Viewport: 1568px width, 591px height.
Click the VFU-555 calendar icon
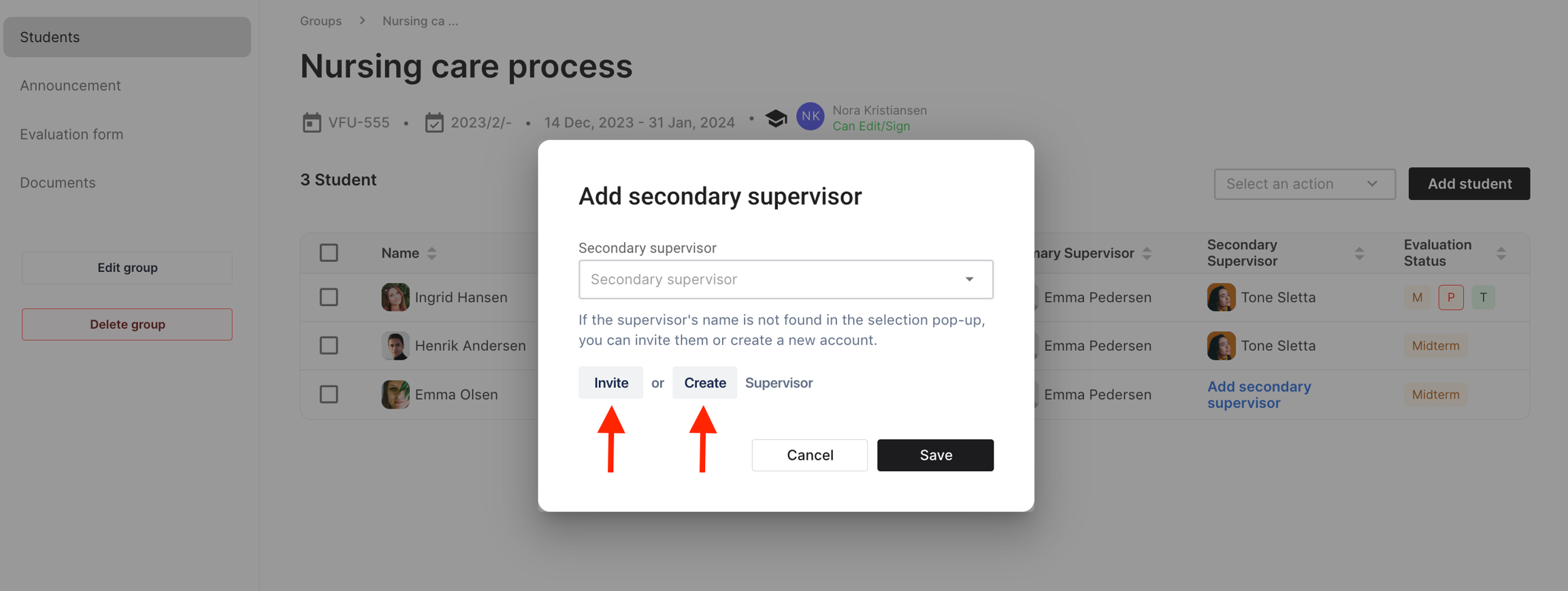point(312,122)
